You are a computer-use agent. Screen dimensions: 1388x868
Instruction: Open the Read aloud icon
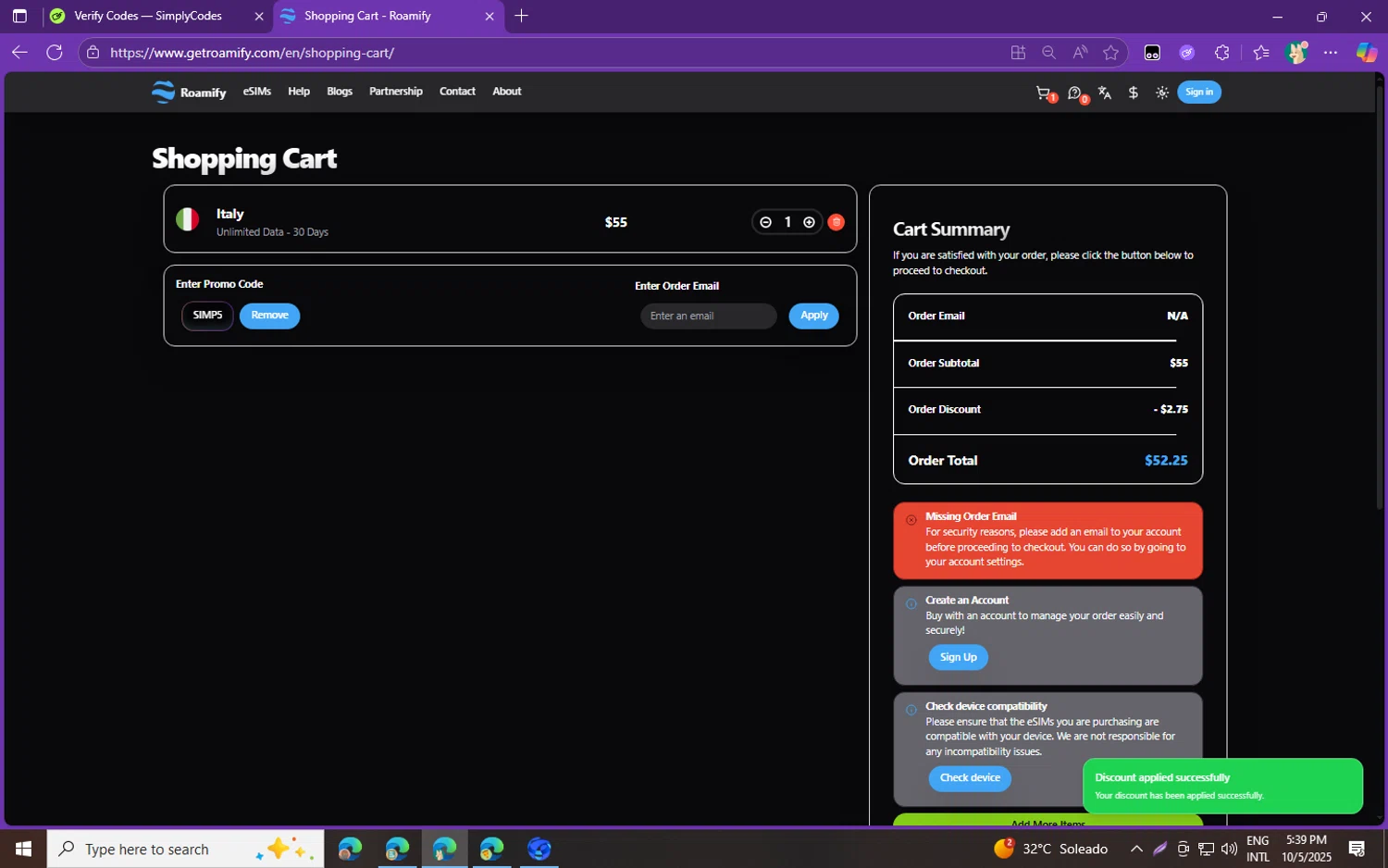[x=1080, y=53]
